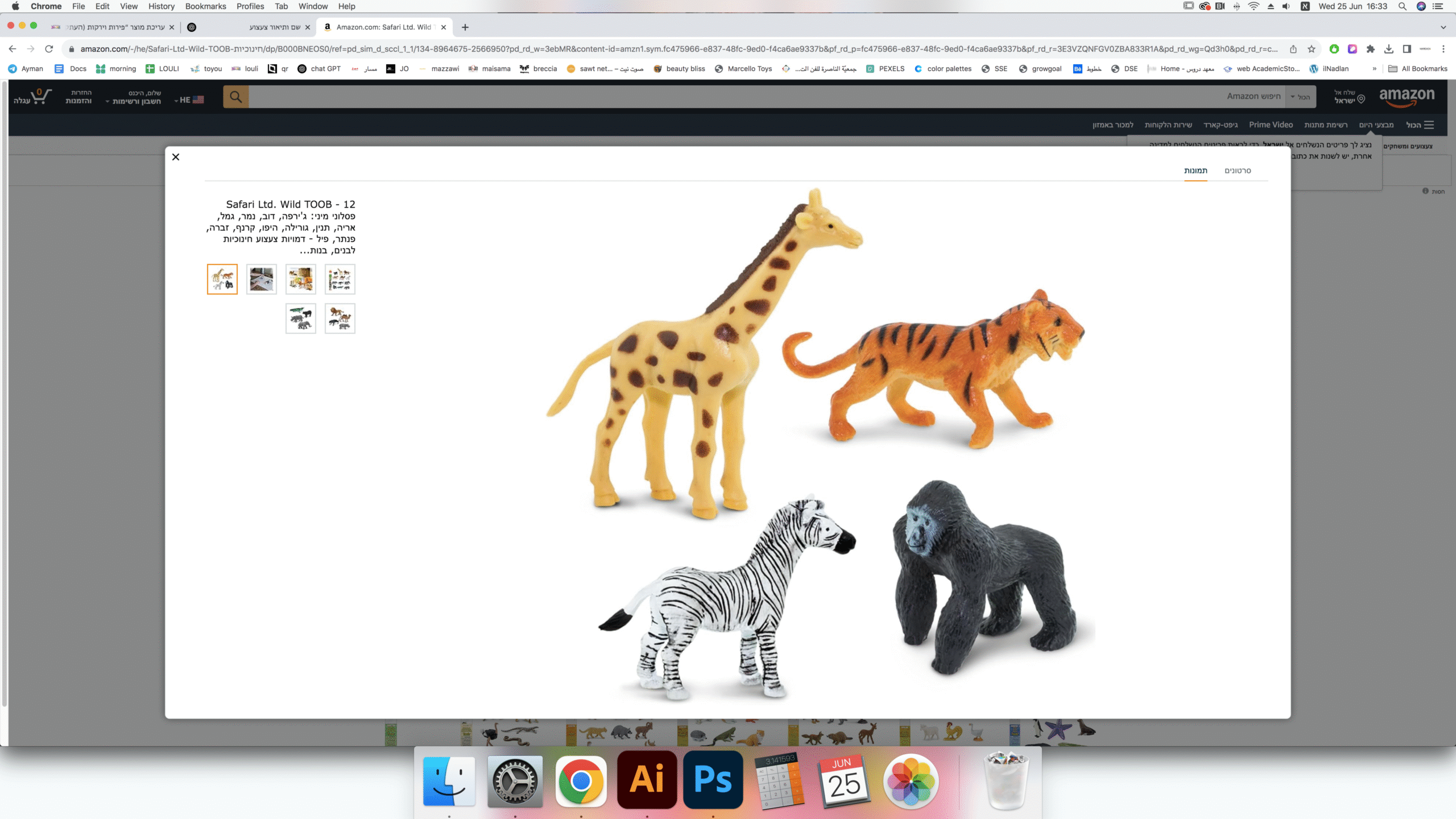Launch Illustrator from the dock
Image resolution: width=1456 pixels, height=819 pixels.
(x=647, y=780)
